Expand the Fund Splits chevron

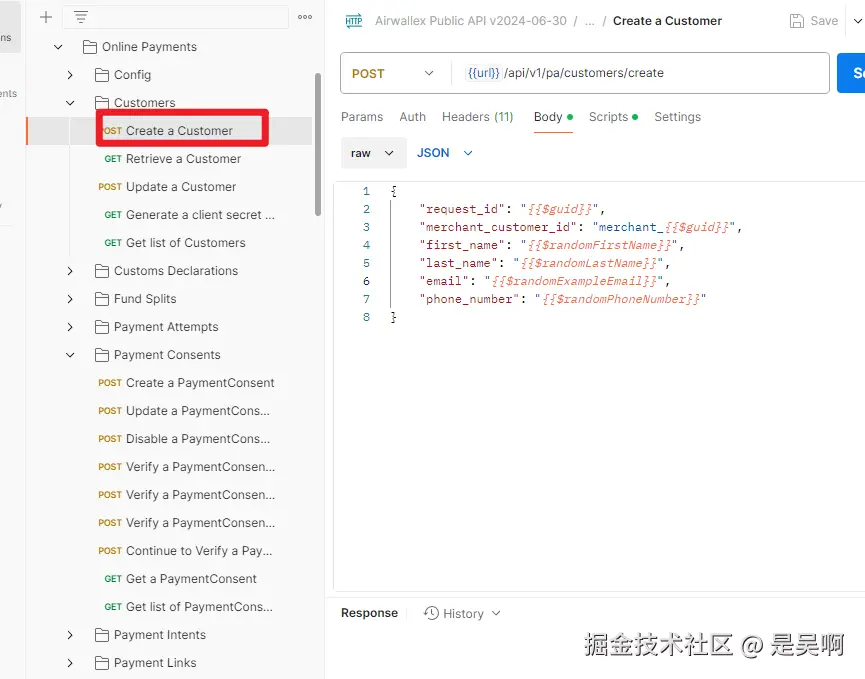70,299
